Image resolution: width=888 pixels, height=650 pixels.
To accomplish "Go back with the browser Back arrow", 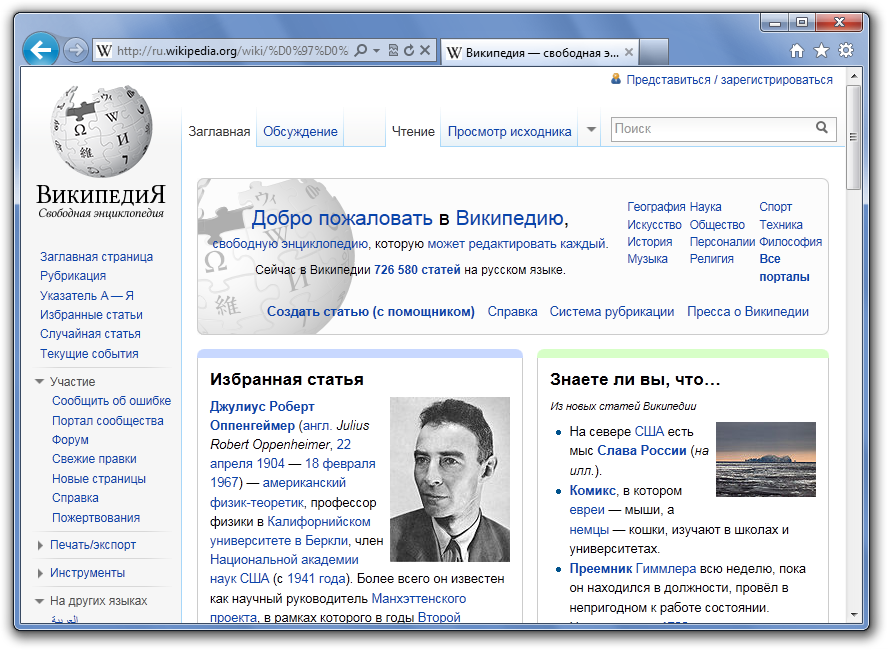I will pyautogui.click(x=41, y=50).
